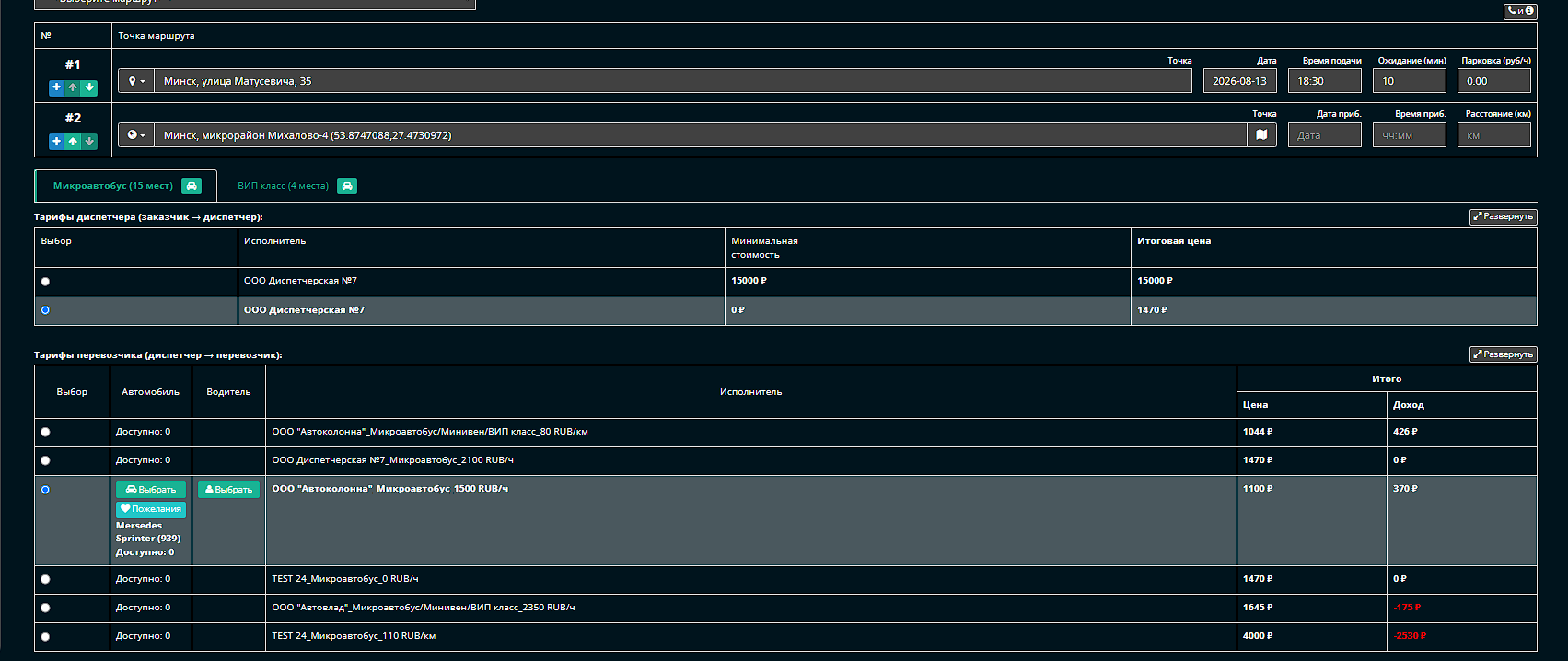The width and height of the screenshot is (1568, 661).
Task: Expand the dispatcher tariffs table
Action: (x=1503, y=217)
